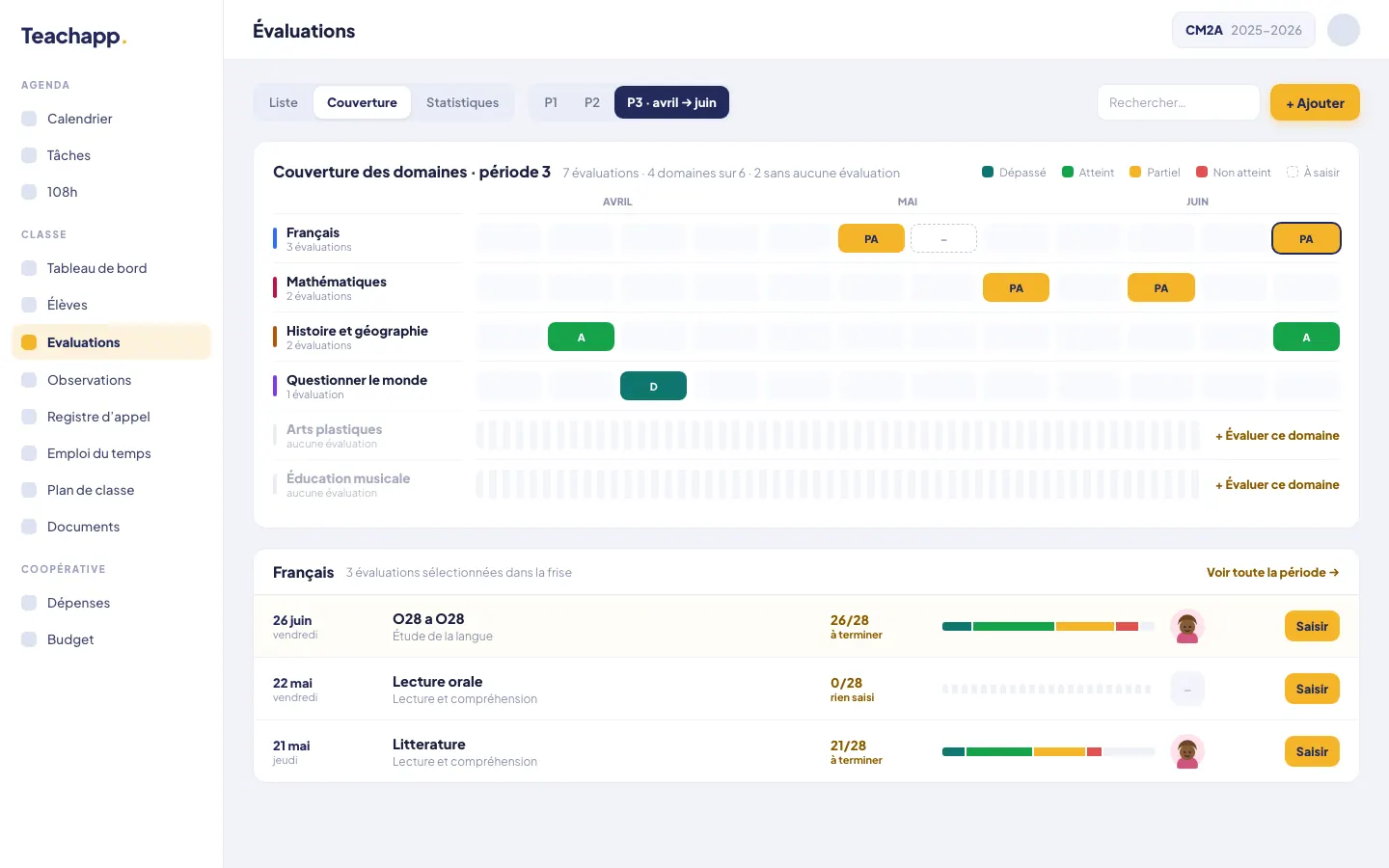Click the Plan de classe icon
Screen dimensions: 1389x868
click(x=29, y=490)
